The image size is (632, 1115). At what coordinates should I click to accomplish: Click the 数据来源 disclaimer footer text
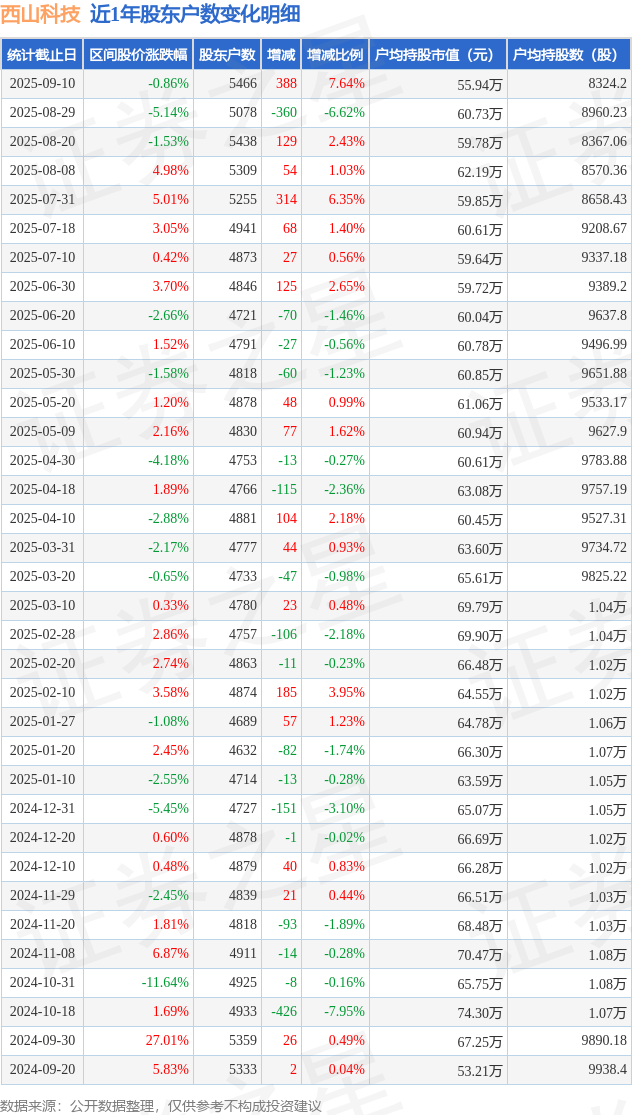click(161, 1105)
